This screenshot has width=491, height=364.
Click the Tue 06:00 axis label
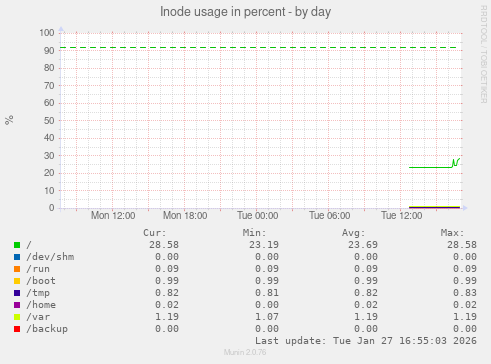coord(330,216)
